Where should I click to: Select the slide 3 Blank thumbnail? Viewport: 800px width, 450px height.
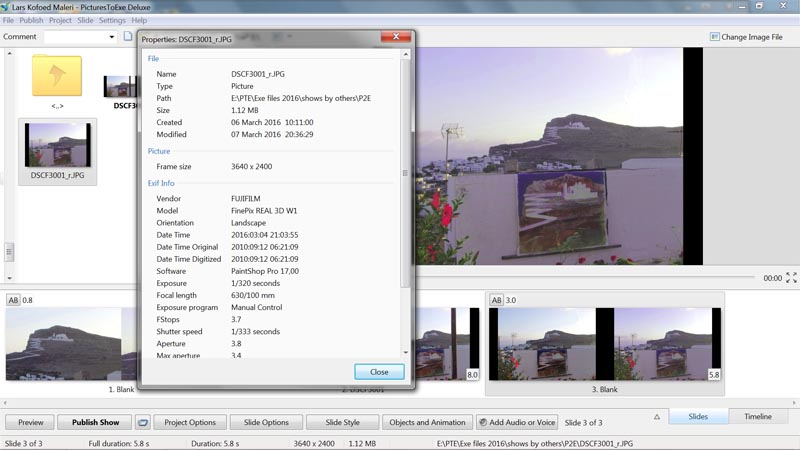(605, 344)
